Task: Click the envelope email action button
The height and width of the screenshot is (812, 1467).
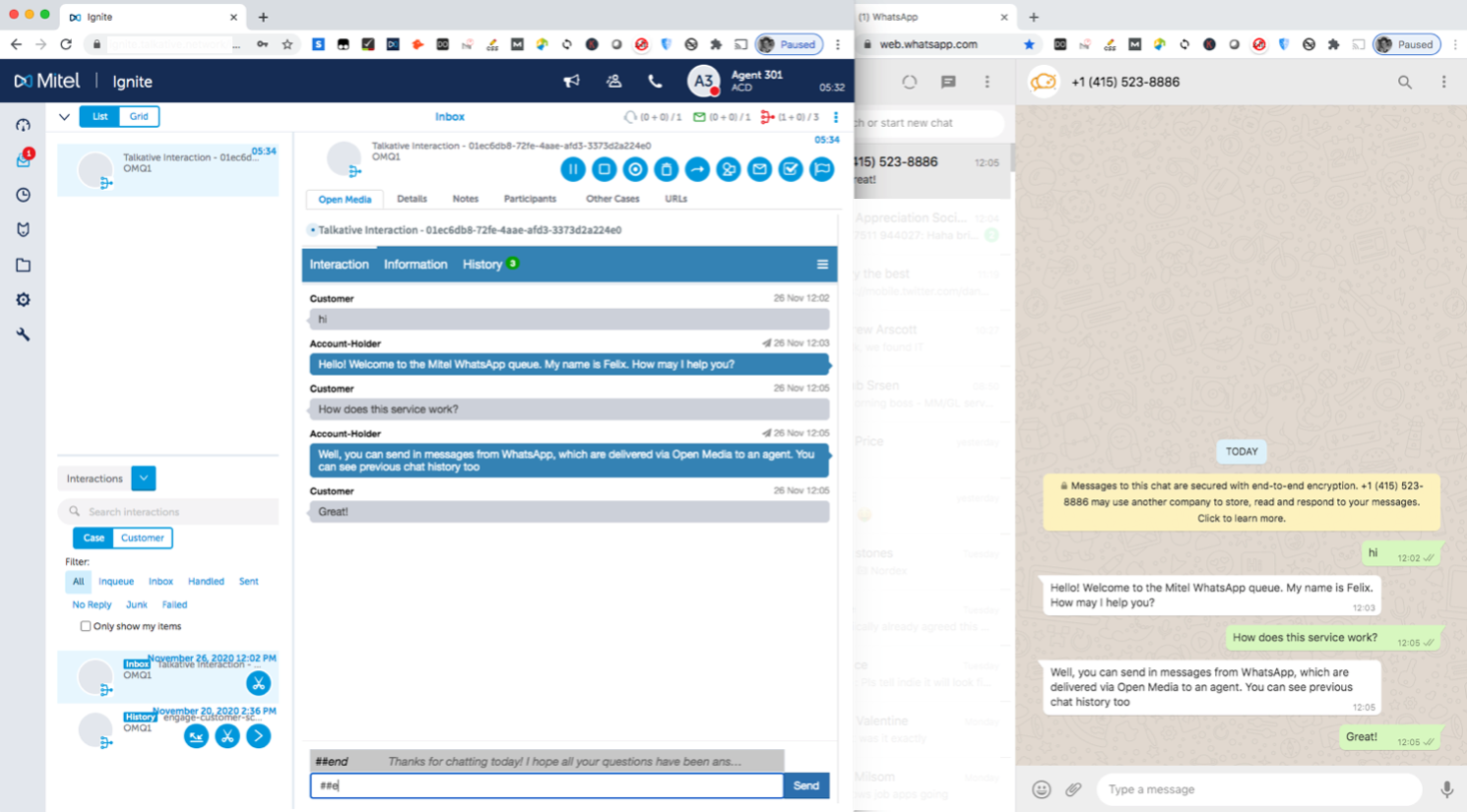Action: point(759,169)
